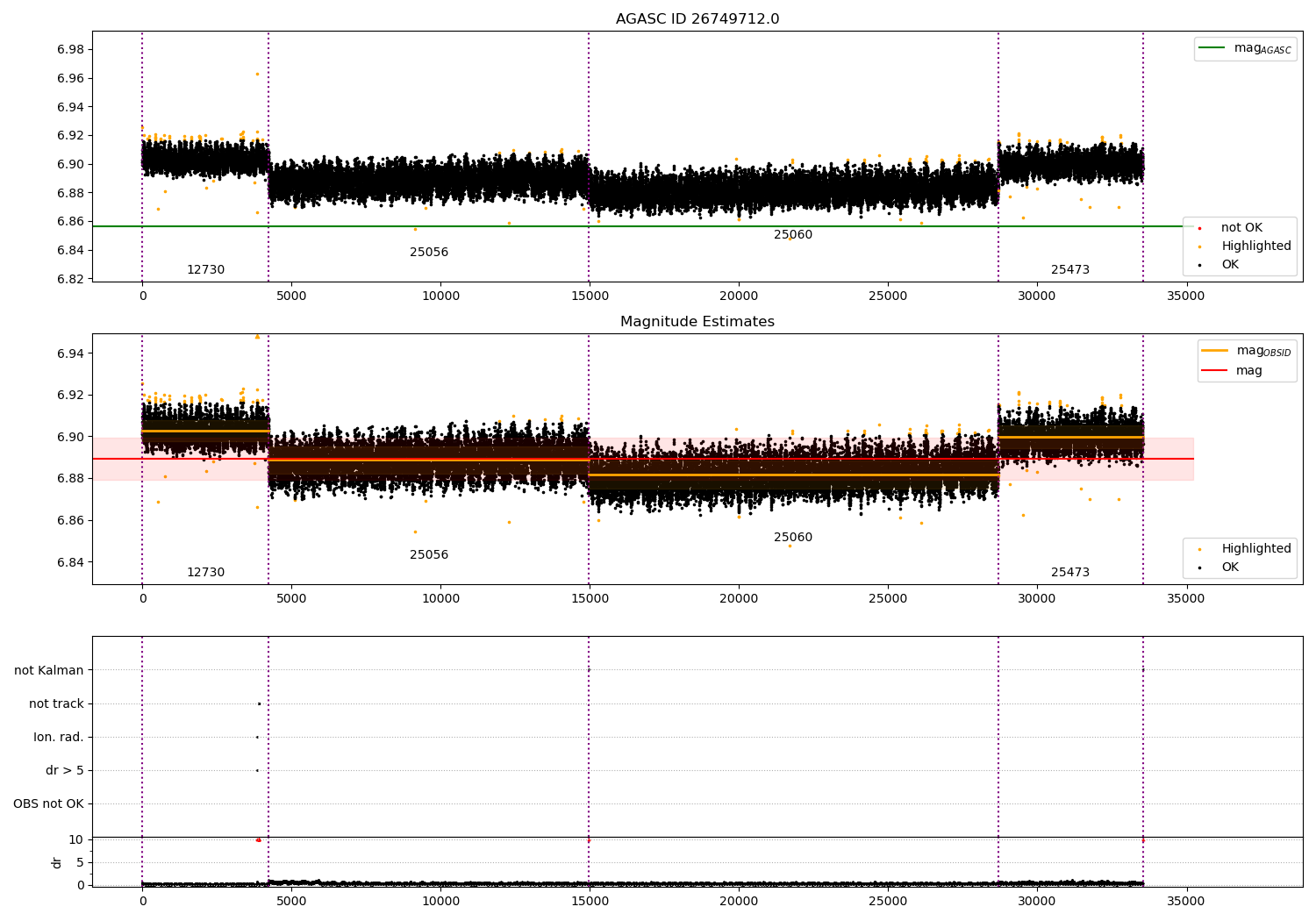Click obsid label 25056 in middle plot
This screenshot has width=1316, height=921.
point(429,555)
